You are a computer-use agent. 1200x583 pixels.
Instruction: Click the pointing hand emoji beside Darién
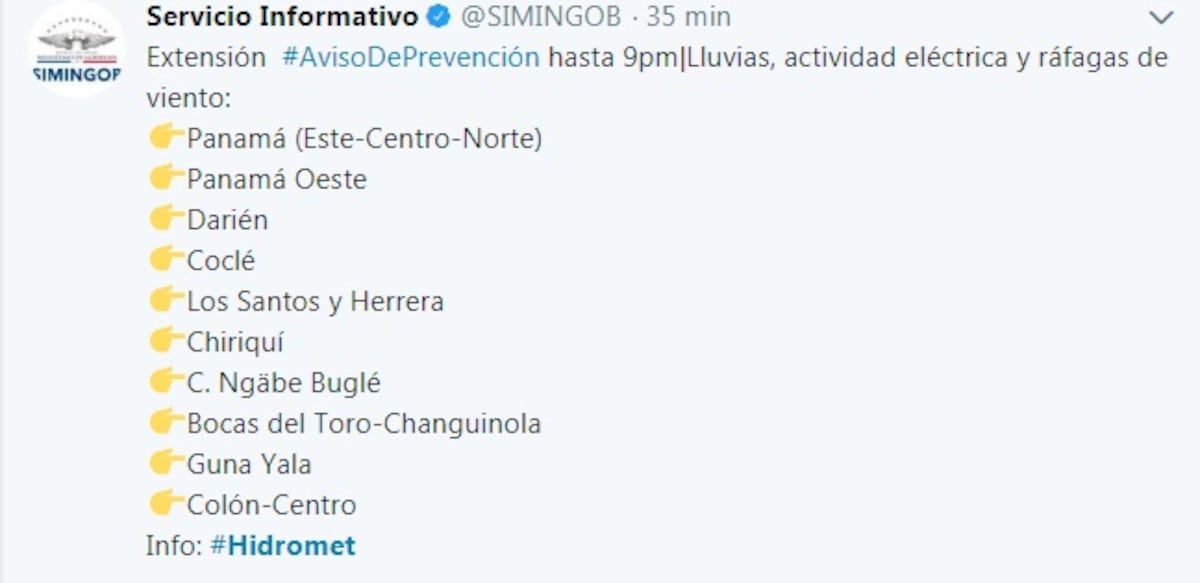click(166, 220)
